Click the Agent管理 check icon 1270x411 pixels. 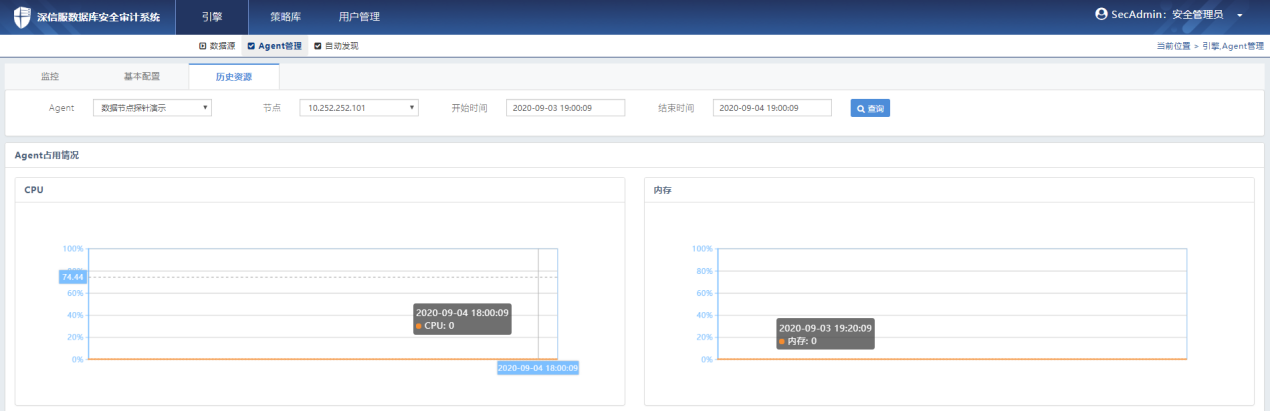click(251, 46)
